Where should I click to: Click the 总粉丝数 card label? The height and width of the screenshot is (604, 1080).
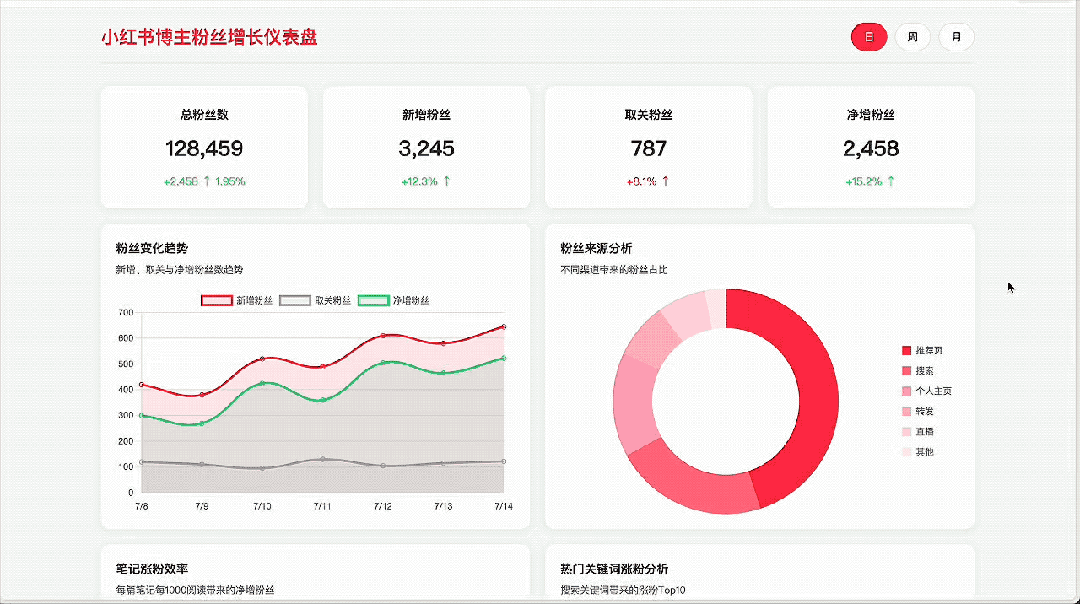204,115
